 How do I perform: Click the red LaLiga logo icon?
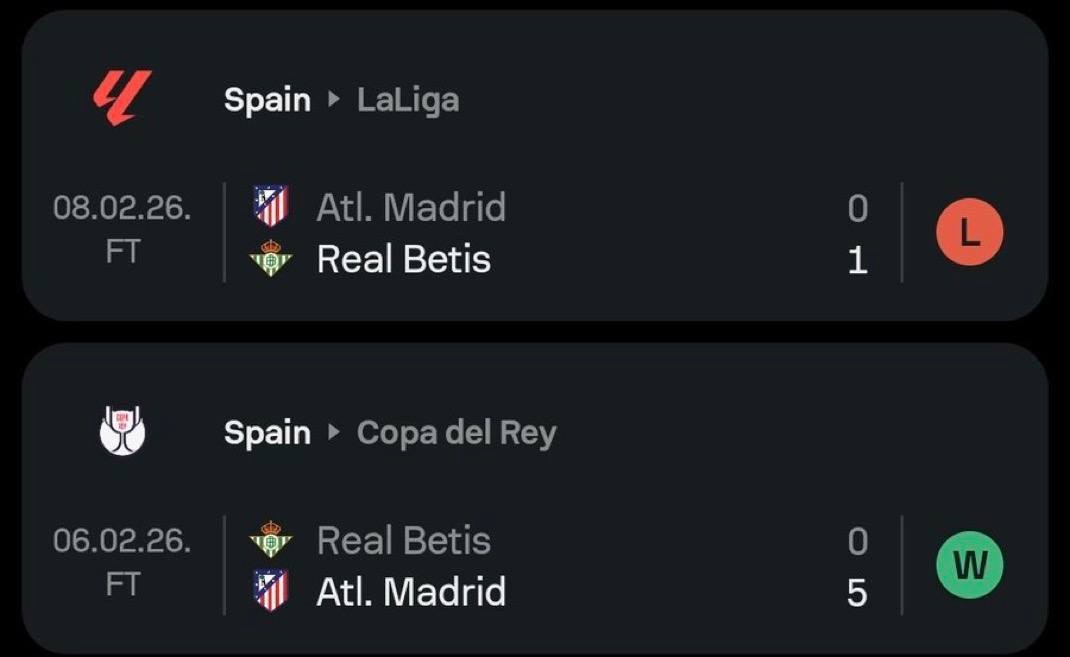[122, 98]
